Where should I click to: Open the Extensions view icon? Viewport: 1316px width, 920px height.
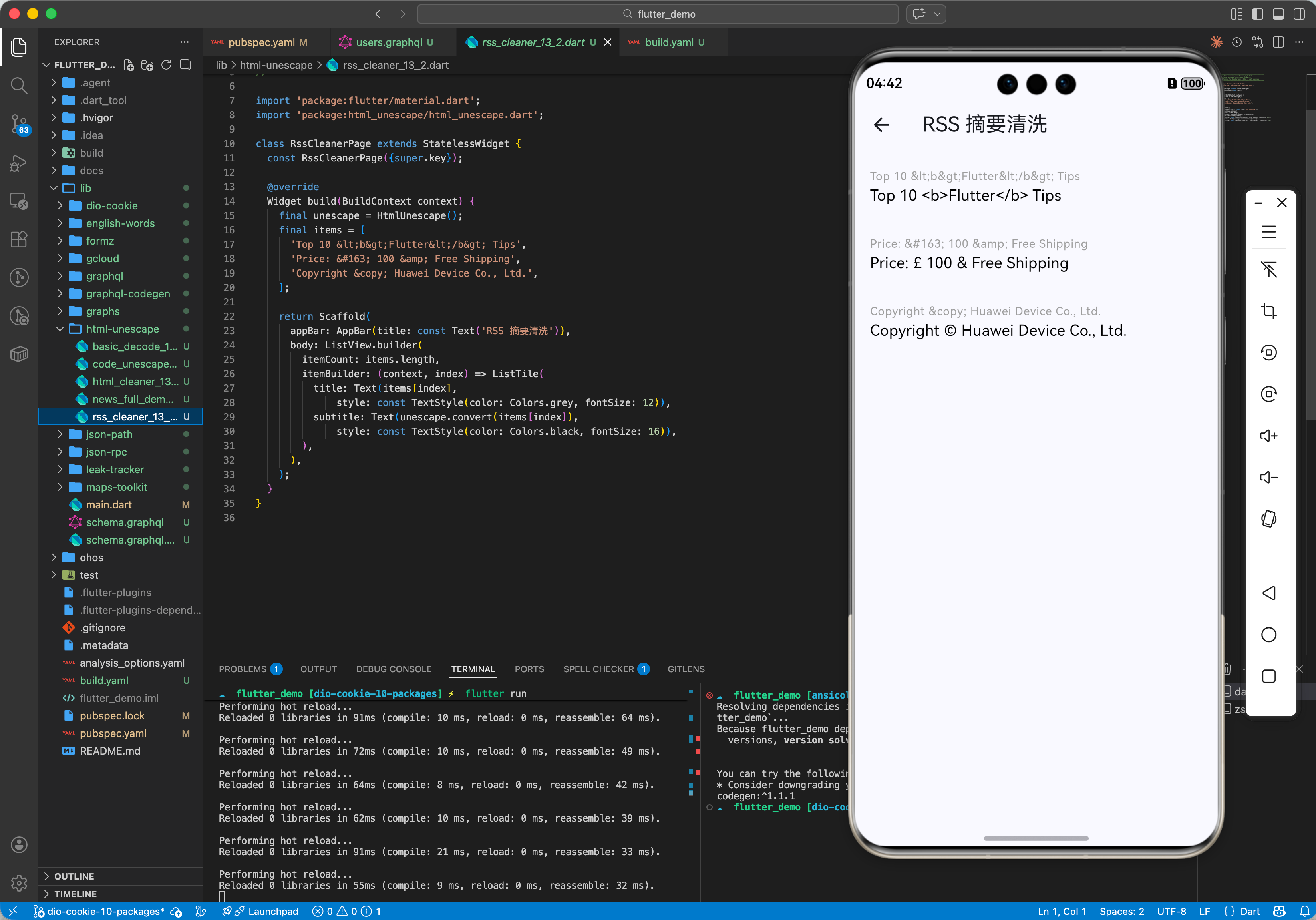click(x=19, y=239)
